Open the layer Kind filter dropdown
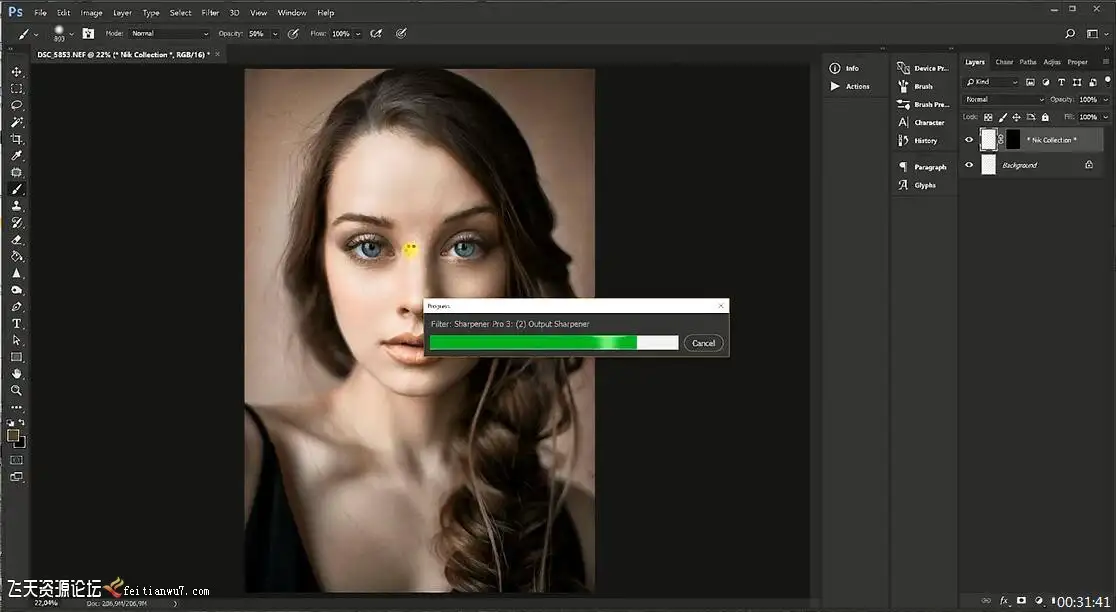 tap(992, 82)
